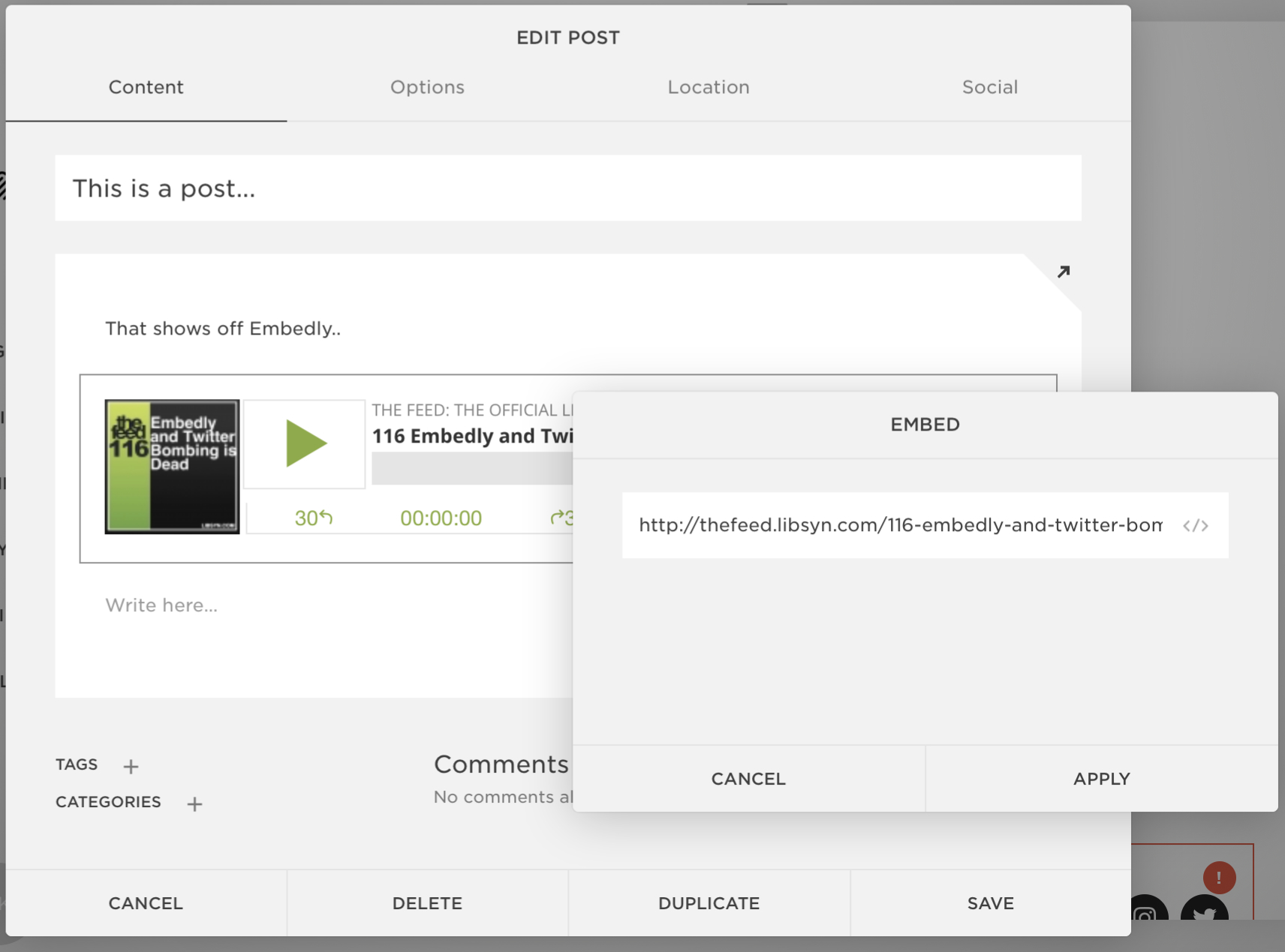Open the Options tab

point(427,87)
